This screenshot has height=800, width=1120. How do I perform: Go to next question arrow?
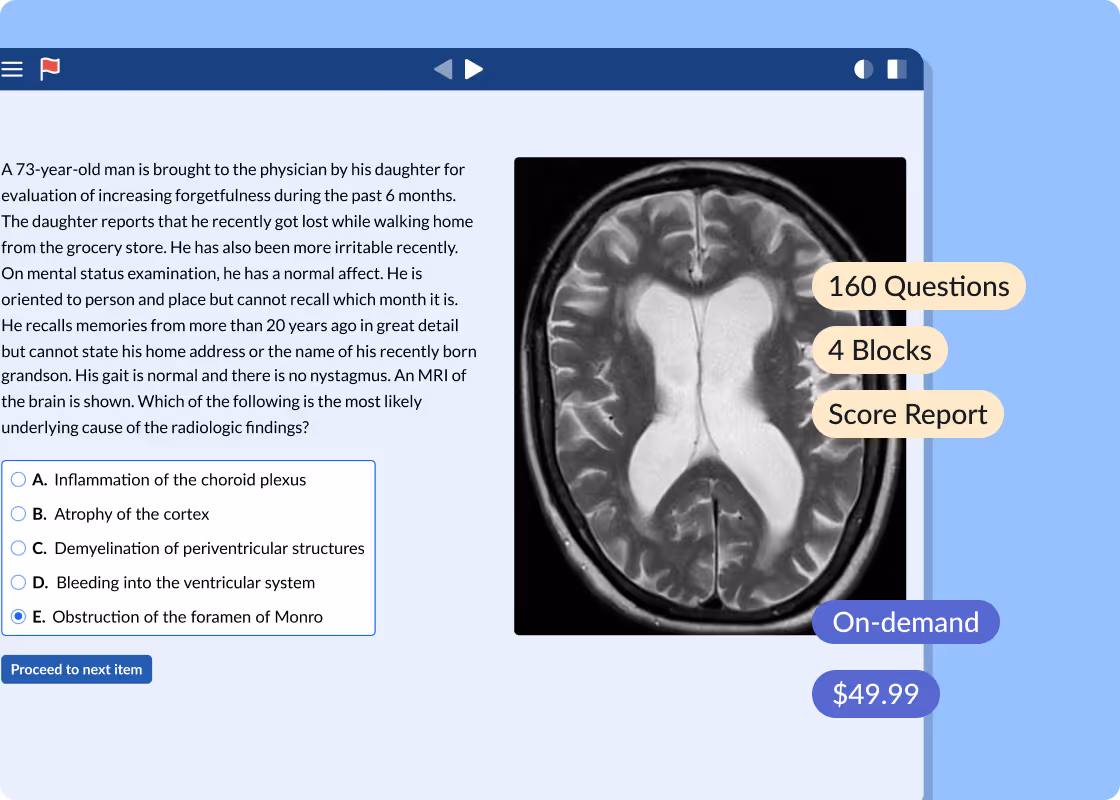[x=474, y=69]
